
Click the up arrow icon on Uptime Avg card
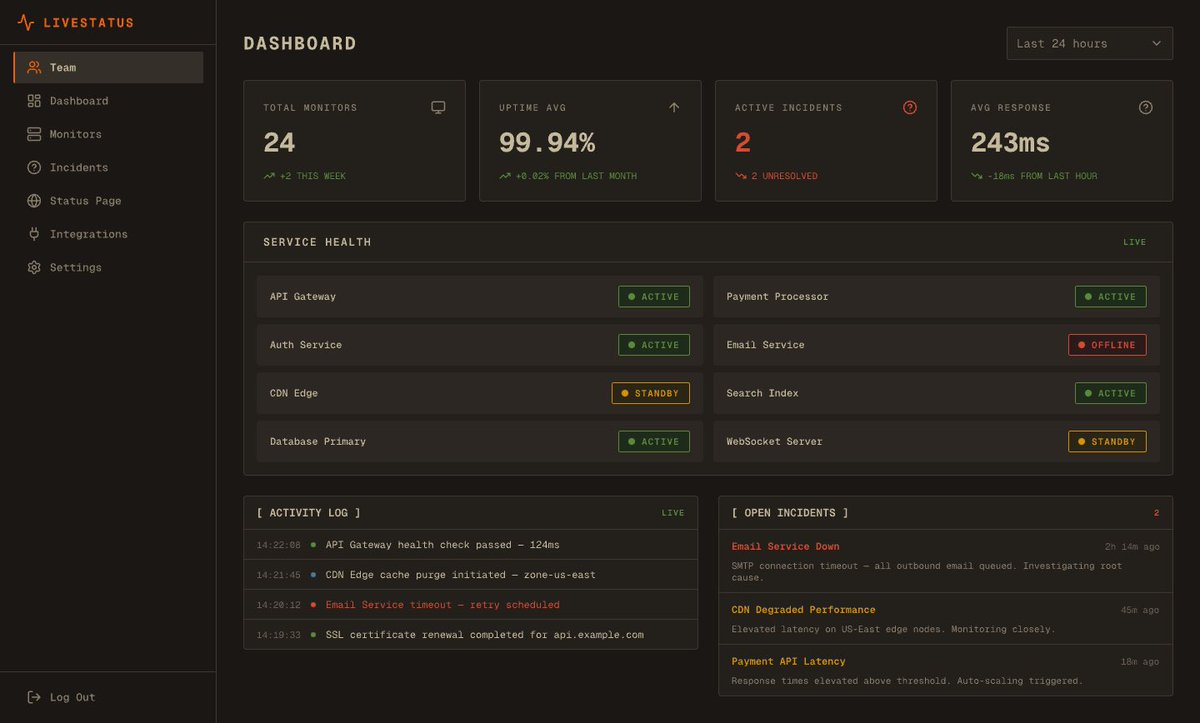pos(674,107)
